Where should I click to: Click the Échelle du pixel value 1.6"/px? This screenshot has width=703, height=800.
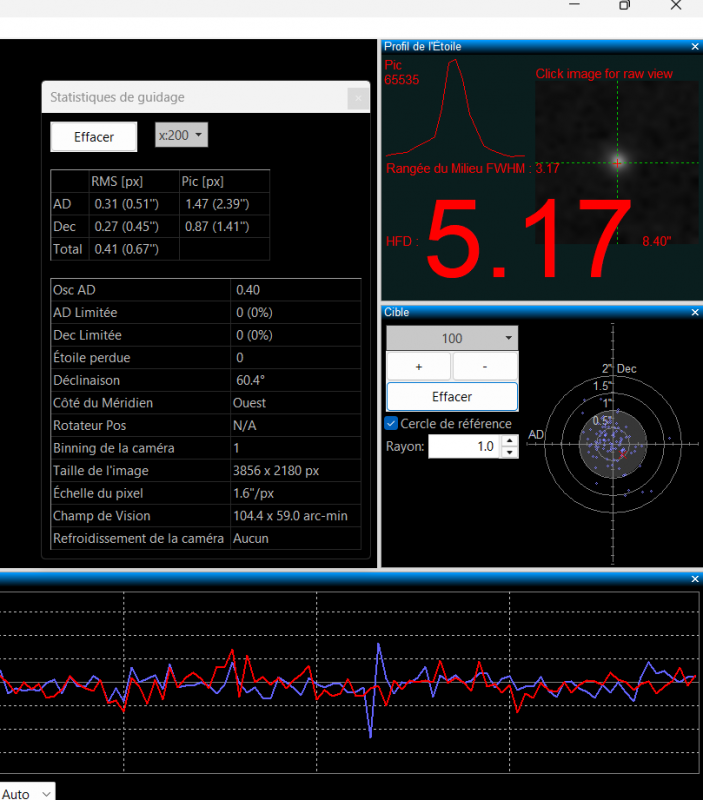click(x=254, y=493)
